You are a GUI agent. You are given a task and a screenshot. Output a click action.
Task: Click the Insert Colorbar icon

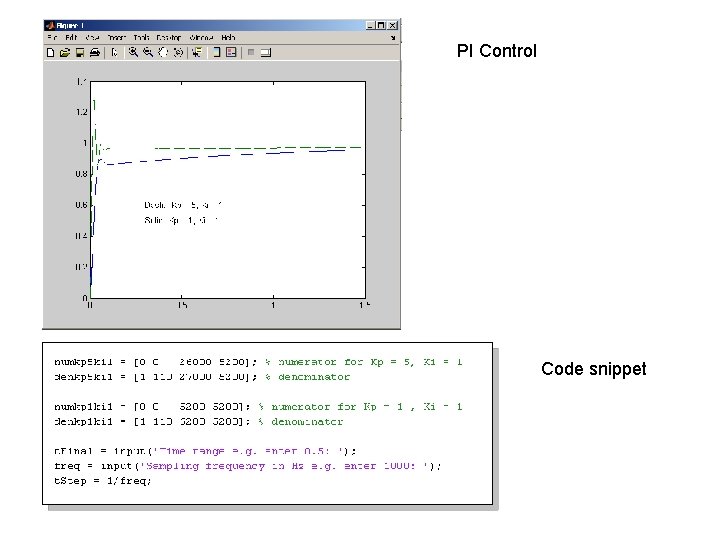coord(216,52)
